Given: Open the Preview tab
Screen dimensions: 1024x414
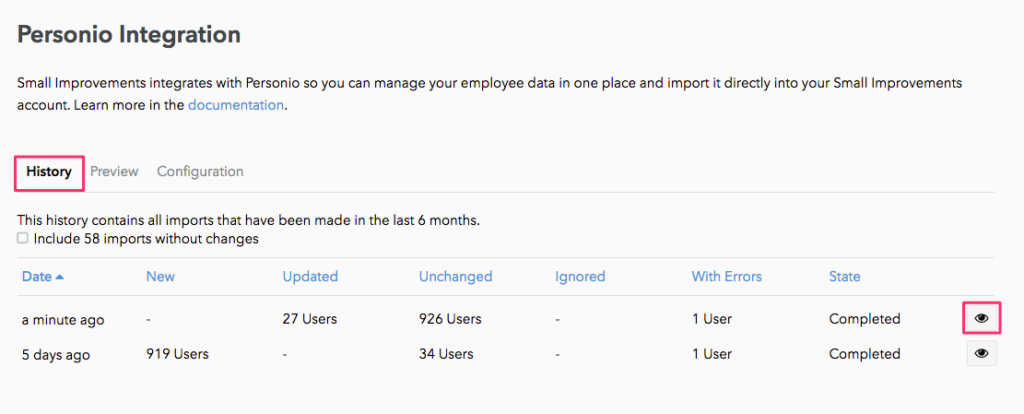Looking at the screenshot, I should 114,172.
